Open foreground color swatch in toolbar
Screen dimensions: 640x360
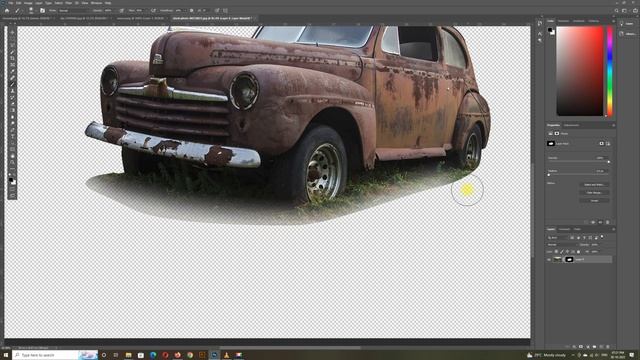pos(11,180)
